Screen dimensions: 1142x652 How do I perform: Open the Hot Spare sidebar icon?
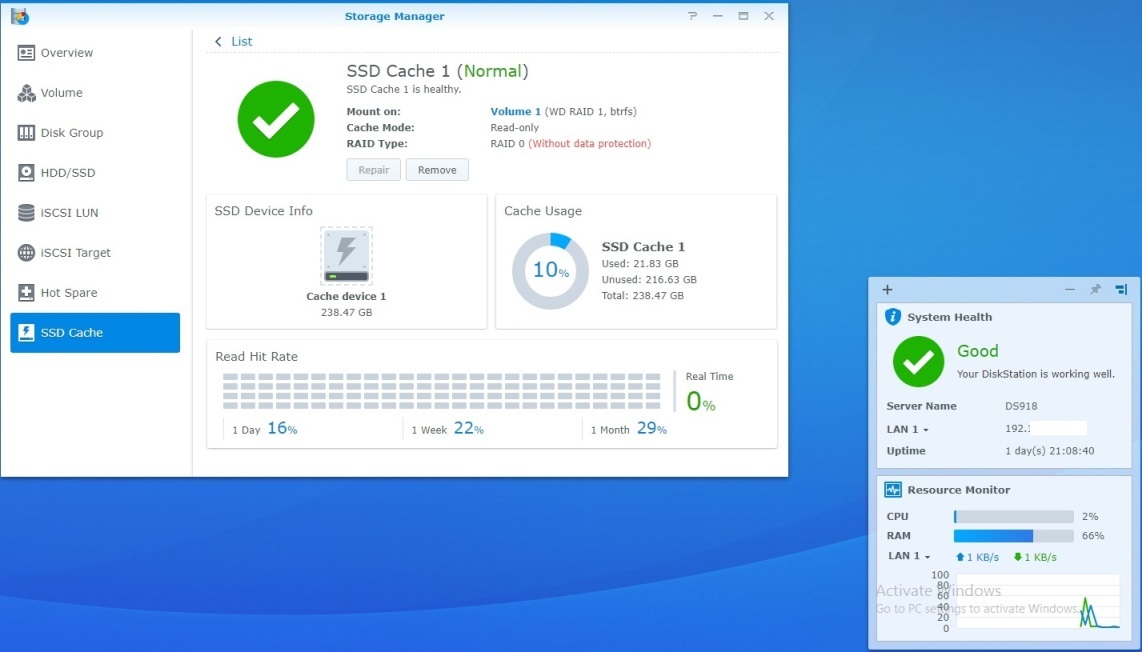(26, 293)
